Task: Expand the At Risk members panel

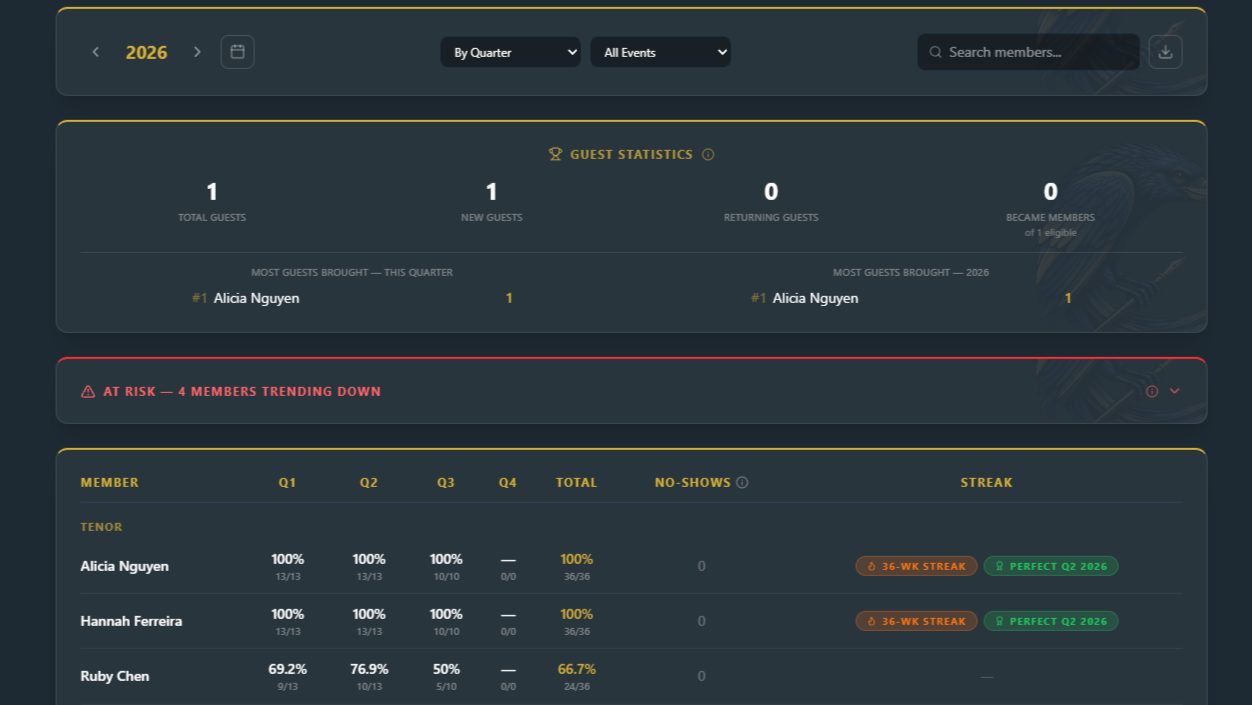Action: coord(1175,391)
